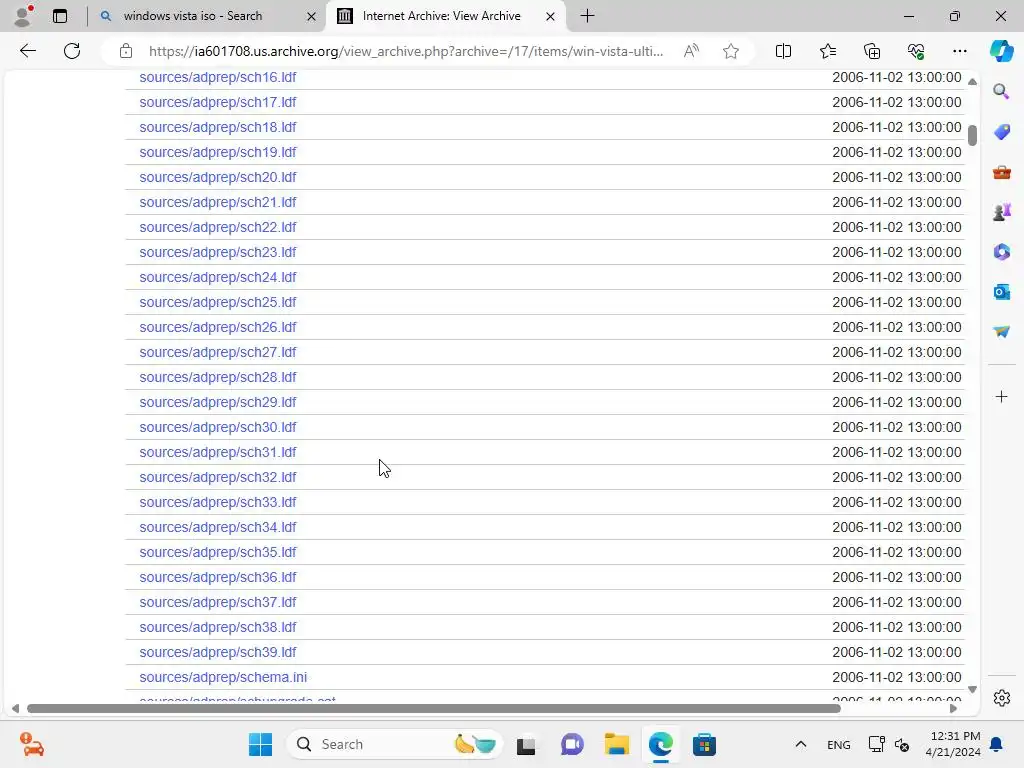The height and width of the screenshot is (768, 1024).
Task: Add this page to favorites (star)
Action: [x=731, y=51]
